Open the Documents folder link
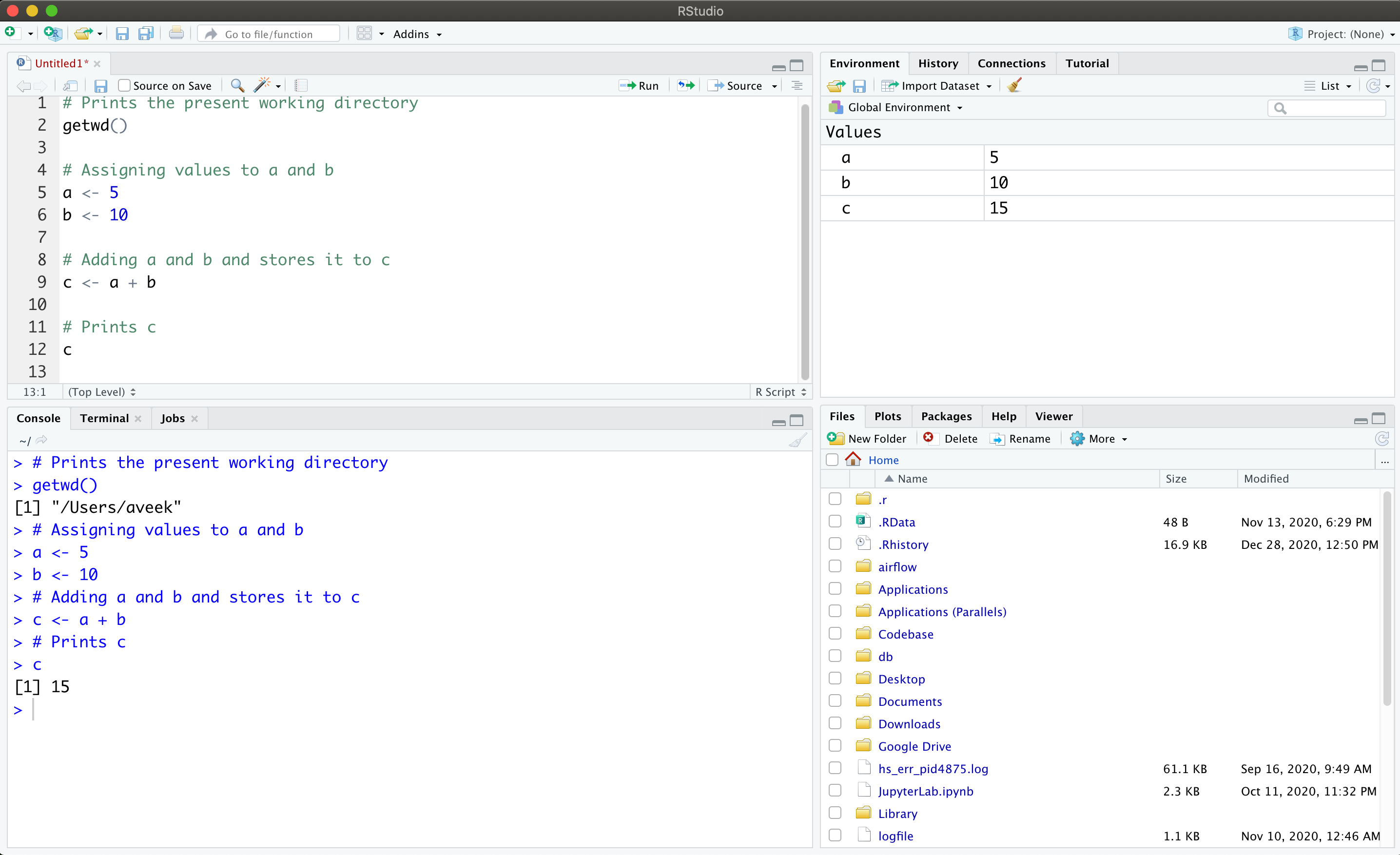The height and width of the screenshot is (855, 1400). 910,701
